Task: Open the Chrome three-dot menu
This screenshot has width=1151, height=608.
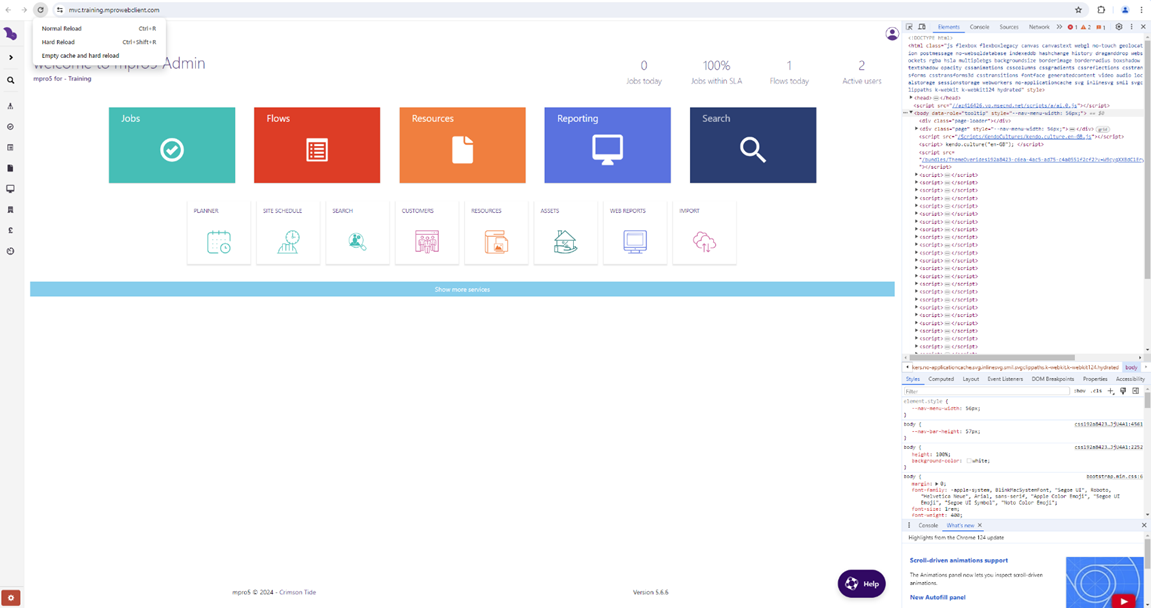Action: [1141, 10]
